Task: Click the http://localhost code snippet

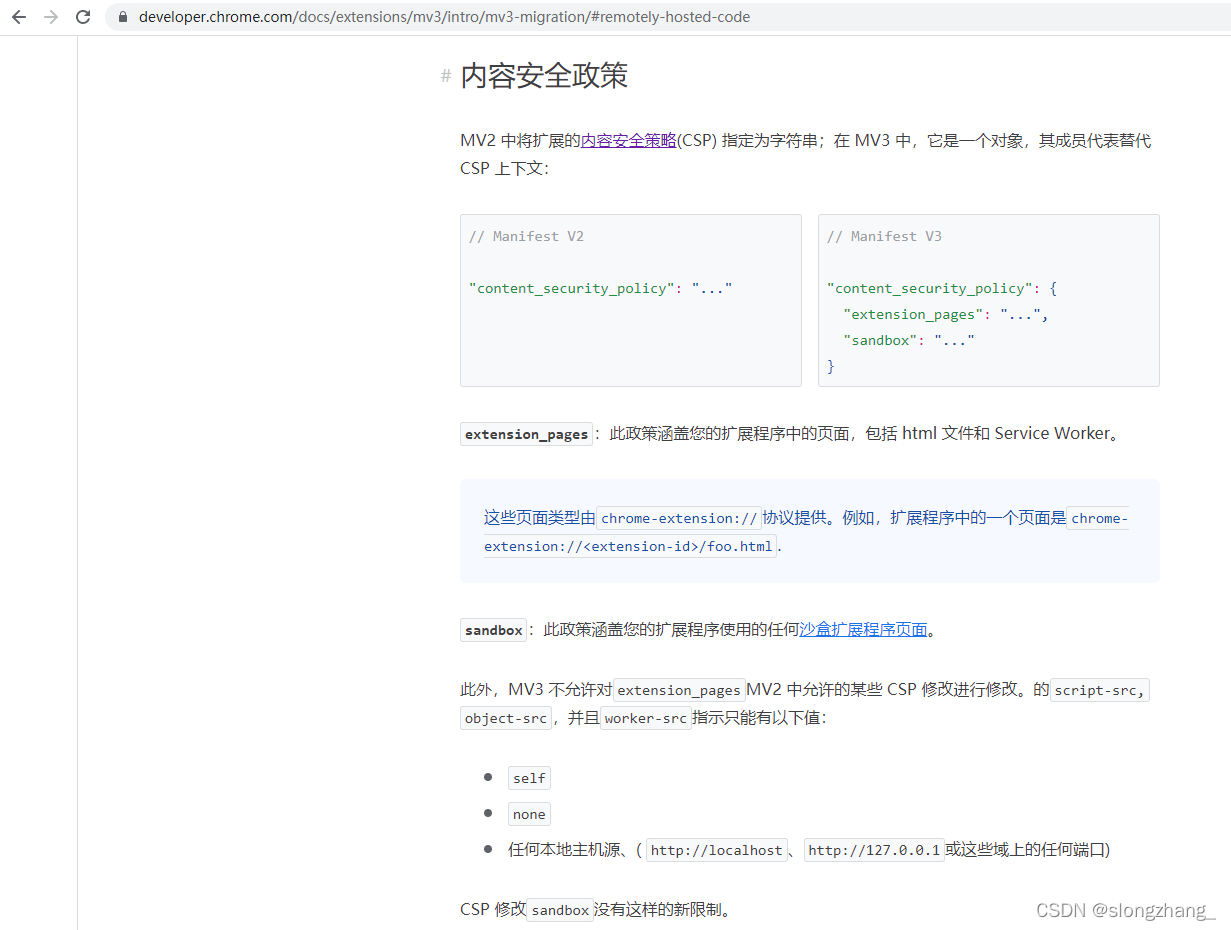Action: click(x=716, y=850)
